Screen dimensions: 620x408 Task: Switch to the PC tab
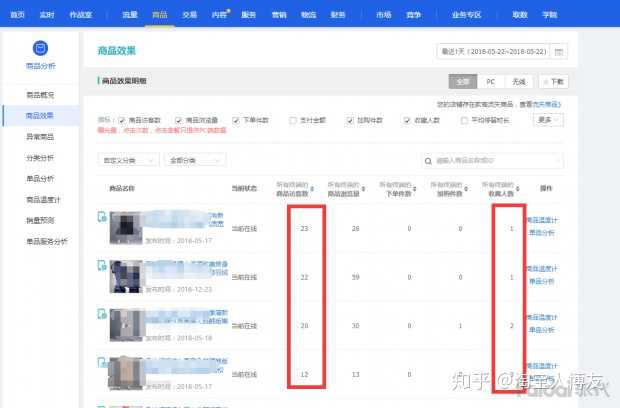click(490, 82)
